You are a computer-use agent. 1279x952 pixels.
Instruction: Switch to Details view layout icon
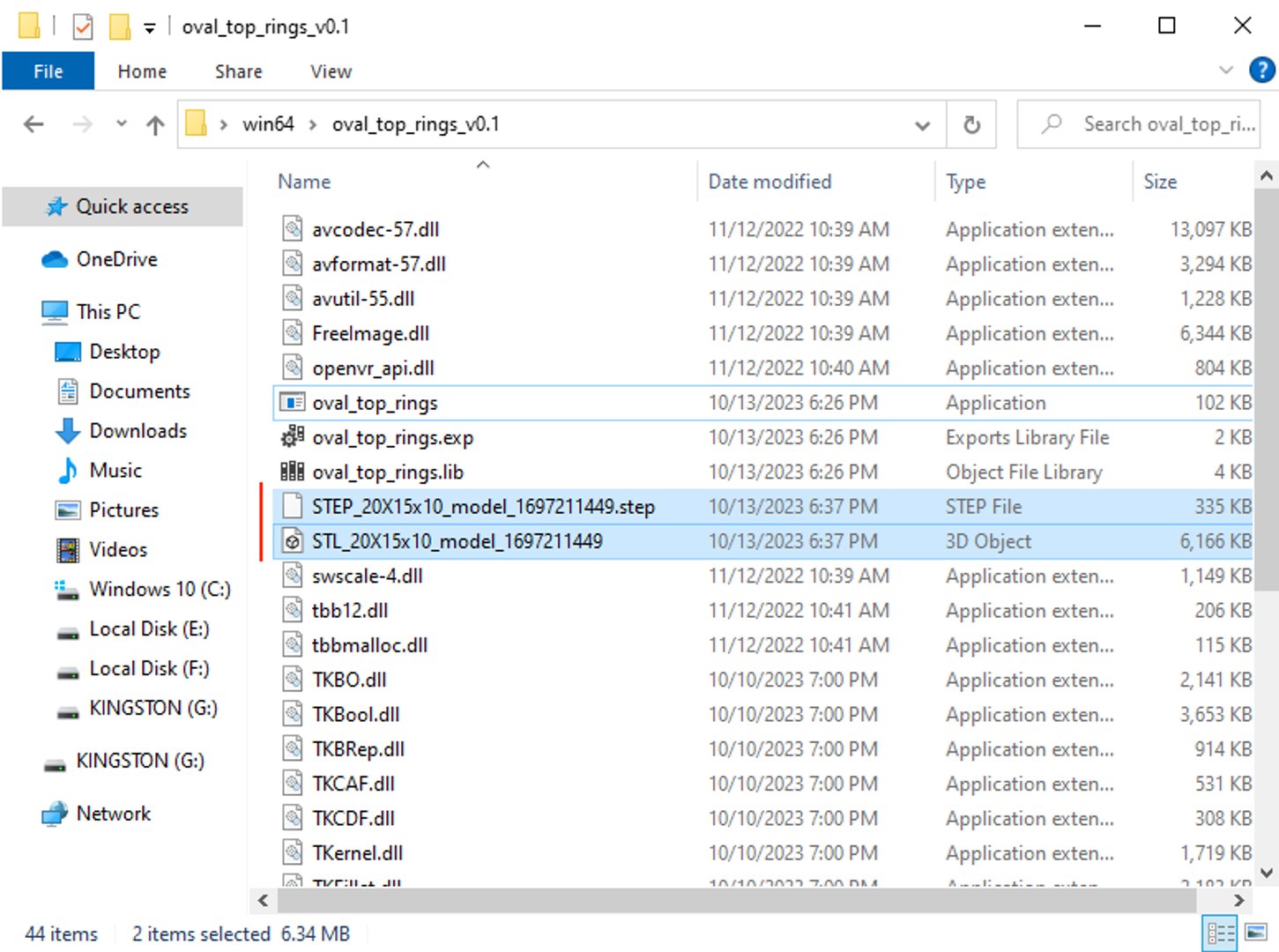click(x=1220, y=933)
